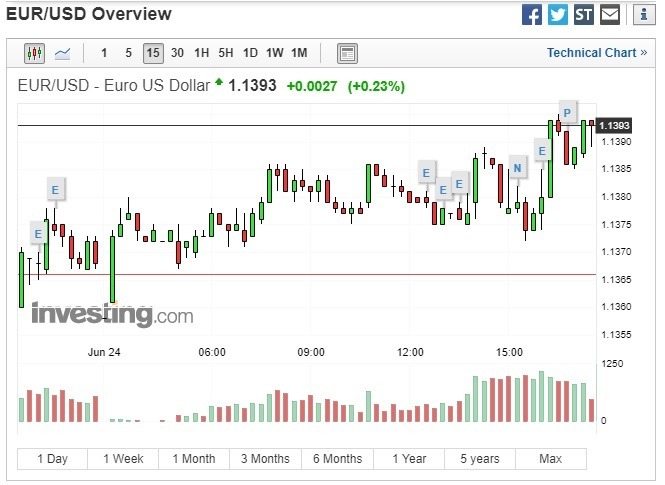Choose the 1H interval
This screenshot has height=485, width=665.
point(201,53)
